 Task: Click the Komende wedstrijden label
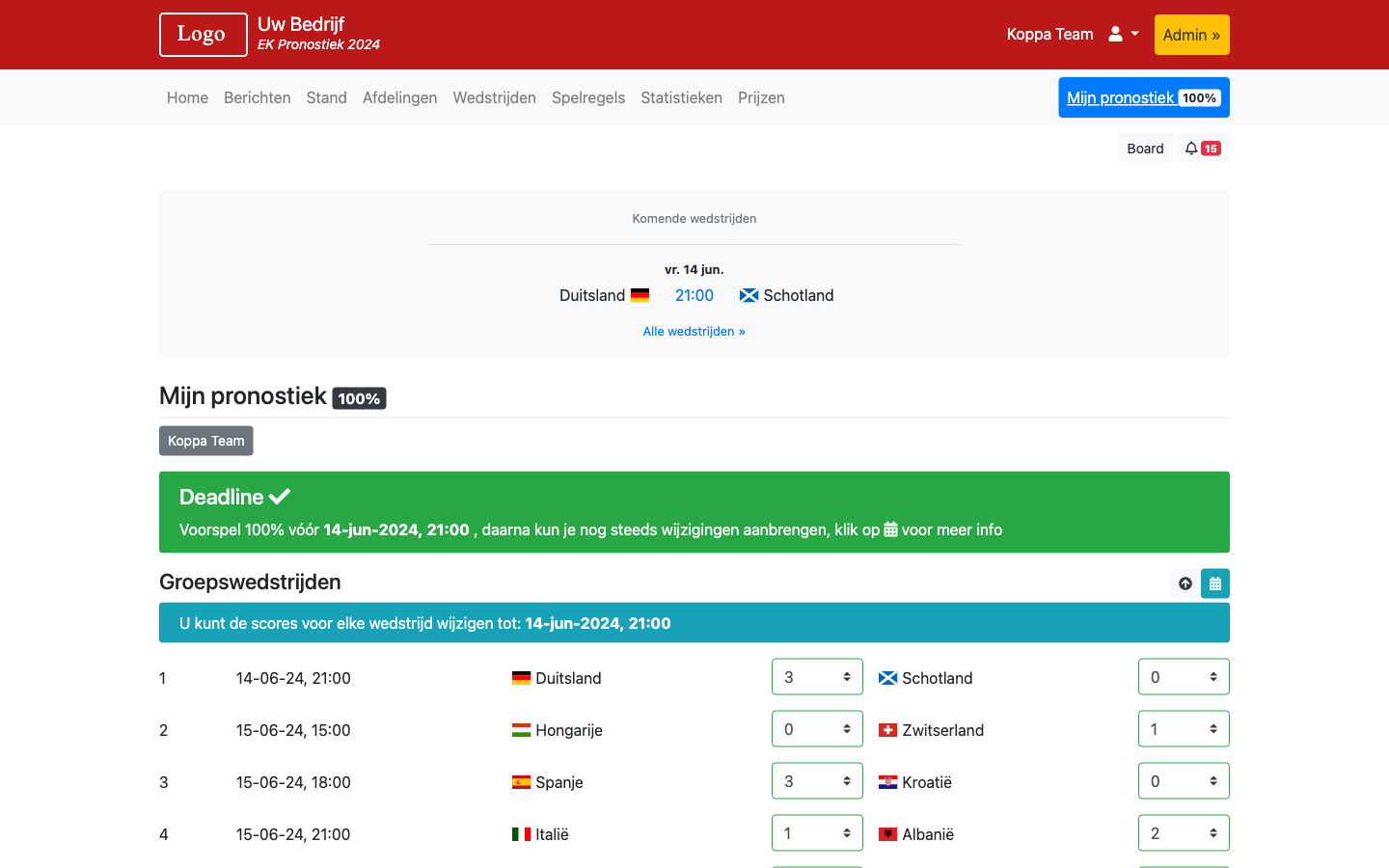click(x=694, y=218)
